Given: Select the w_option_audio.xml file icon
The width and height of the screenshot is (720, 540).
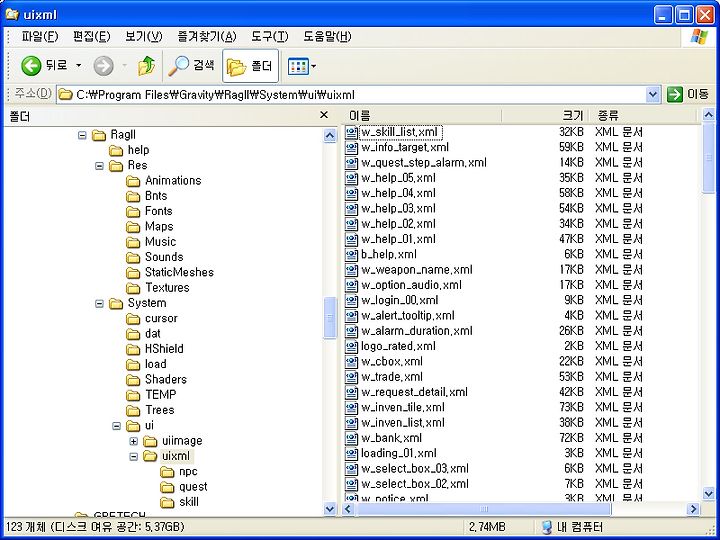Looking at the screenshot, I should pos(351,285).
